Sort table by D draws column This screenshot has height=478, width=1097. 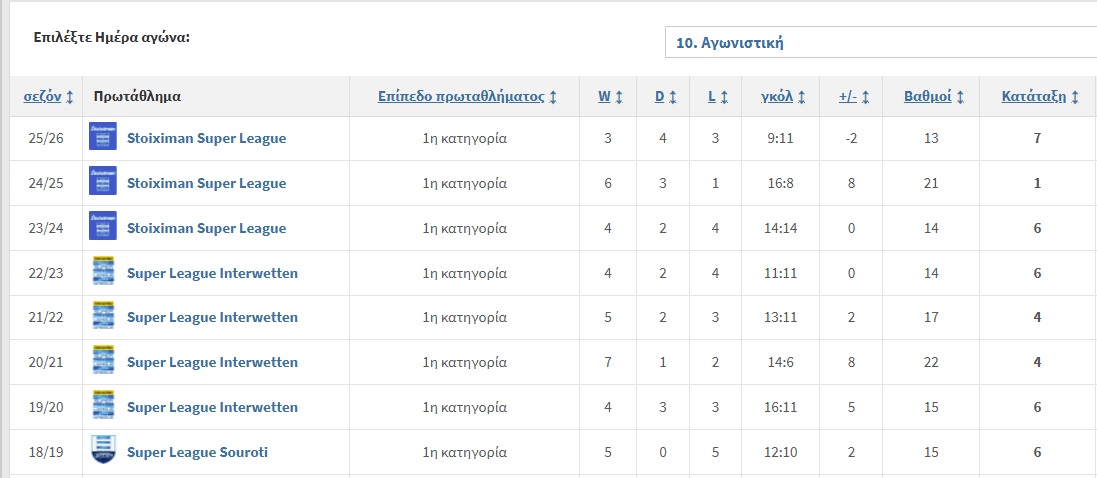pyautogui.click(x=665, y=97)
